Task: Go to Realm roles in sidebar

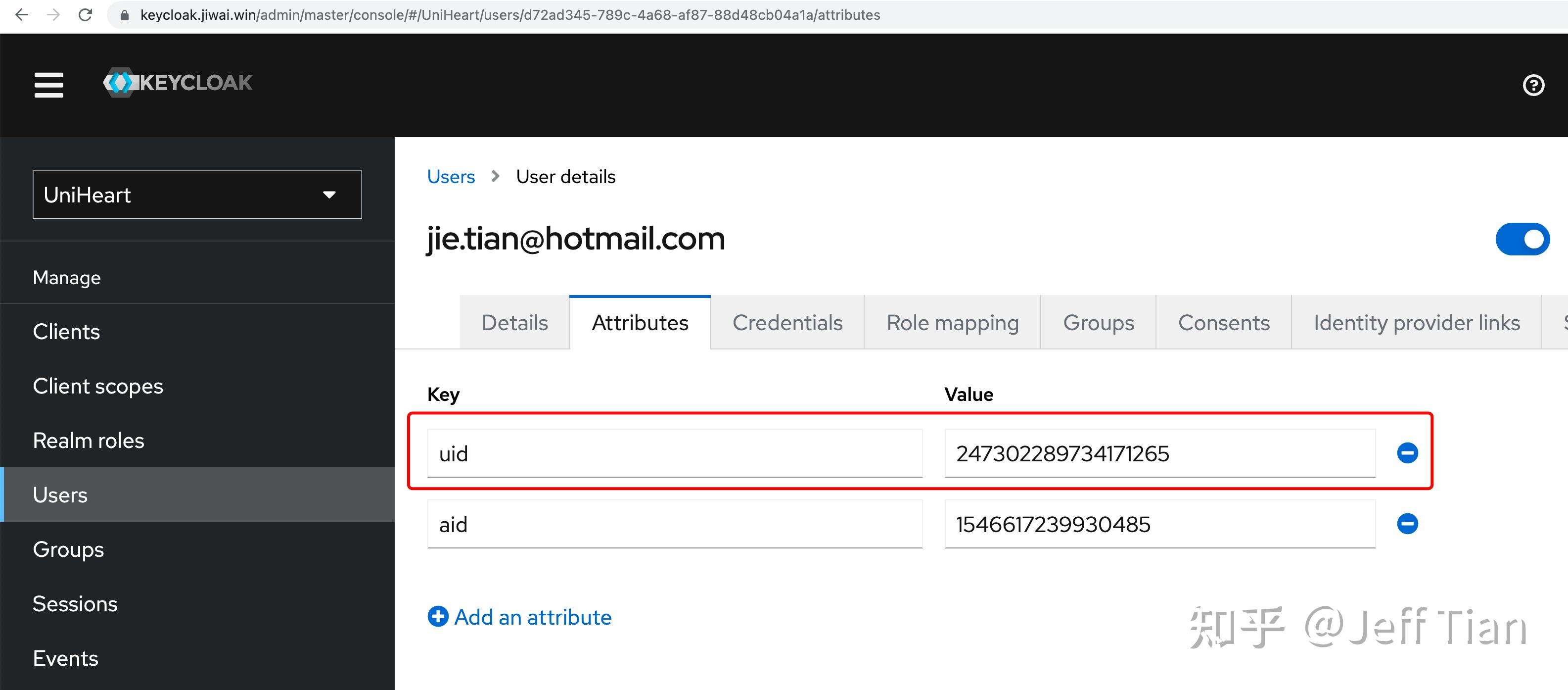Action: [x=88, y=441]
